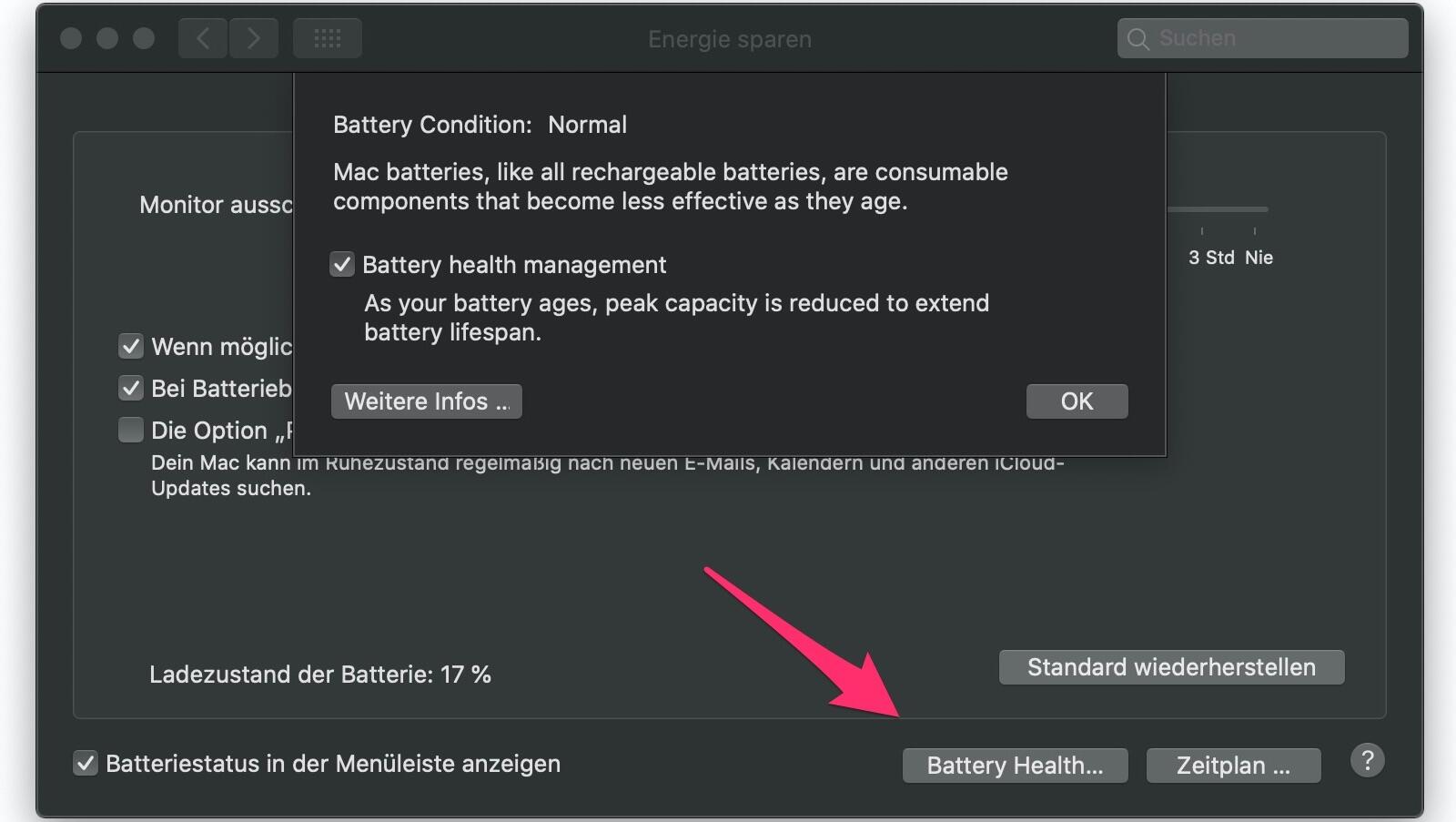Screen dimensions: 1456x822
Task: Click the search magnifier icon
Action: (1137, 39)
